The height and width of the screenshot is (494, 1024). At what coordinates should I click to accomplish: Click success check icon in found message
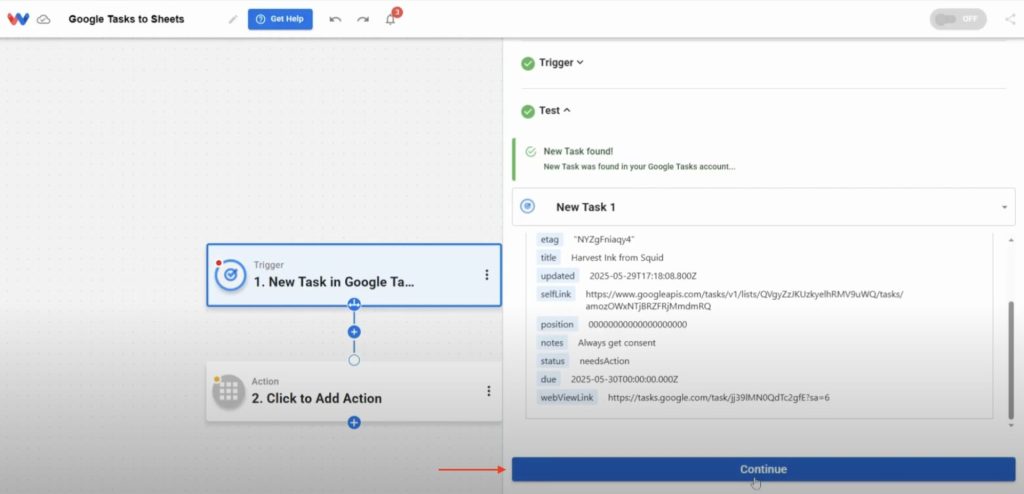click(x=530, y=152)
